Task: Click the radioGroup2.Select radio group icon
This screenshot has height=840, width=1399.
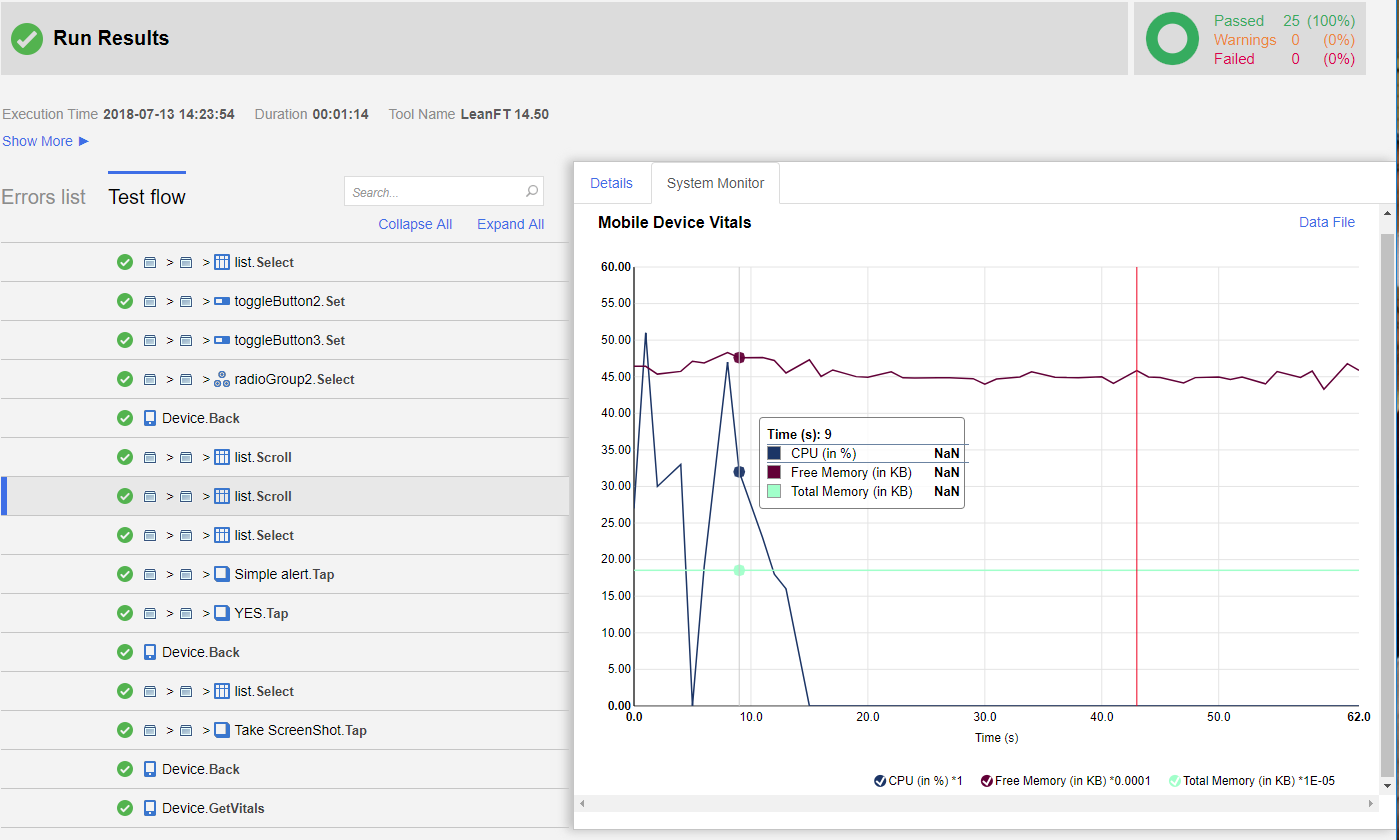Action: tap(222, 379)
